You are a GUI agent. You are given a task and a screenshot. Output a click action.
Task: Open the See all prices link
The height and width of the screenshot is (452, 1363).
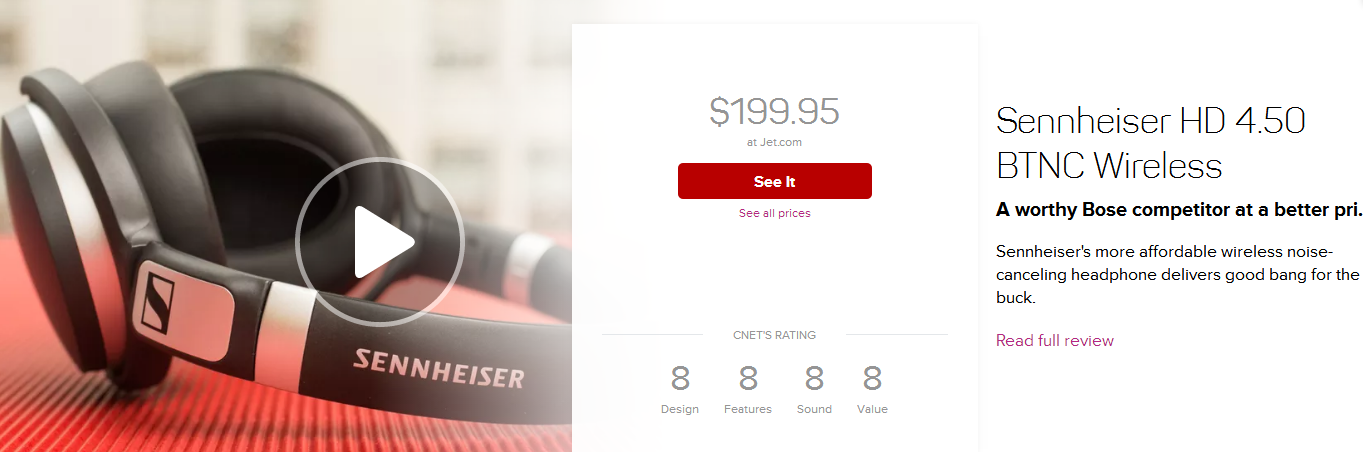pyautogui.click(x=775, y=213)
